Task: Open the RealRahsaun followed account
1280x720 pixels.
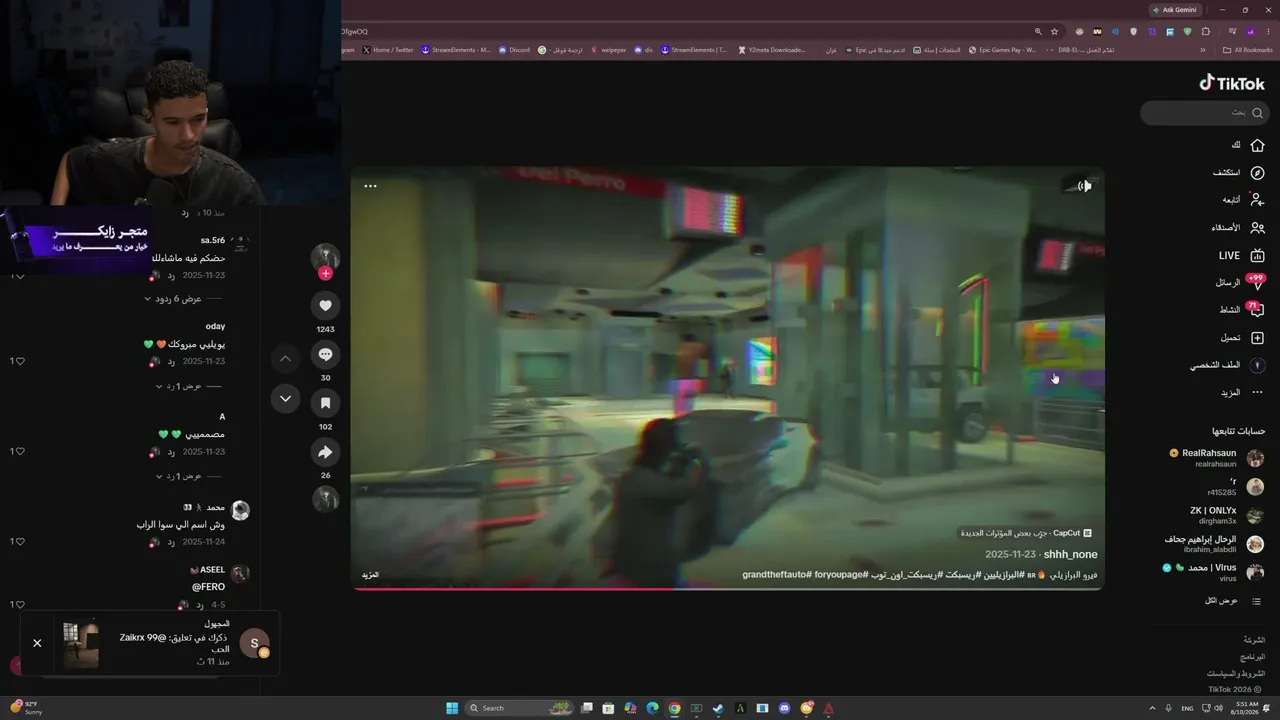Action: (x=1216, y=458)
